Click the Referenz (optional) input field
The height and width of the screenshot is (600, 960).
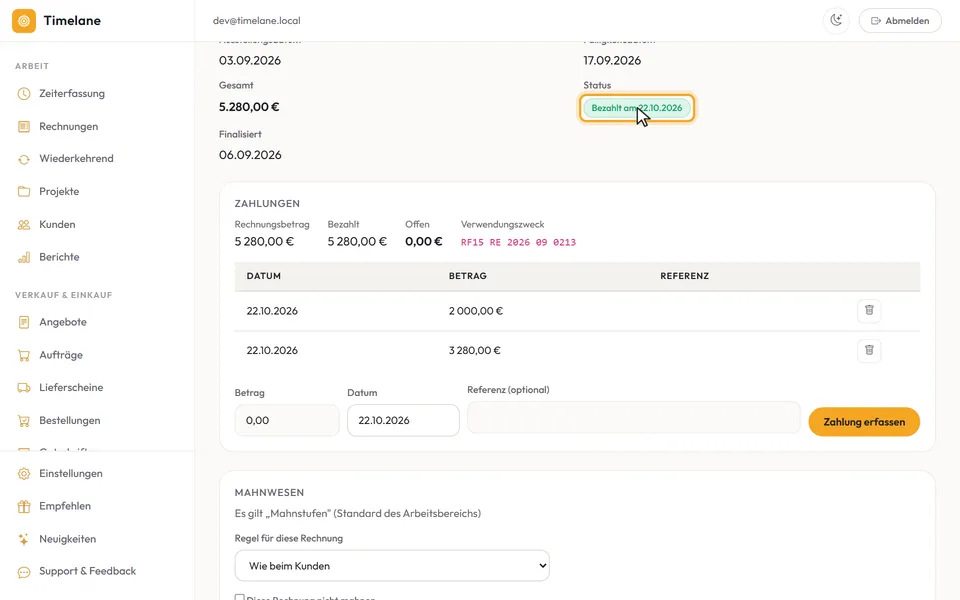(634, 418)
